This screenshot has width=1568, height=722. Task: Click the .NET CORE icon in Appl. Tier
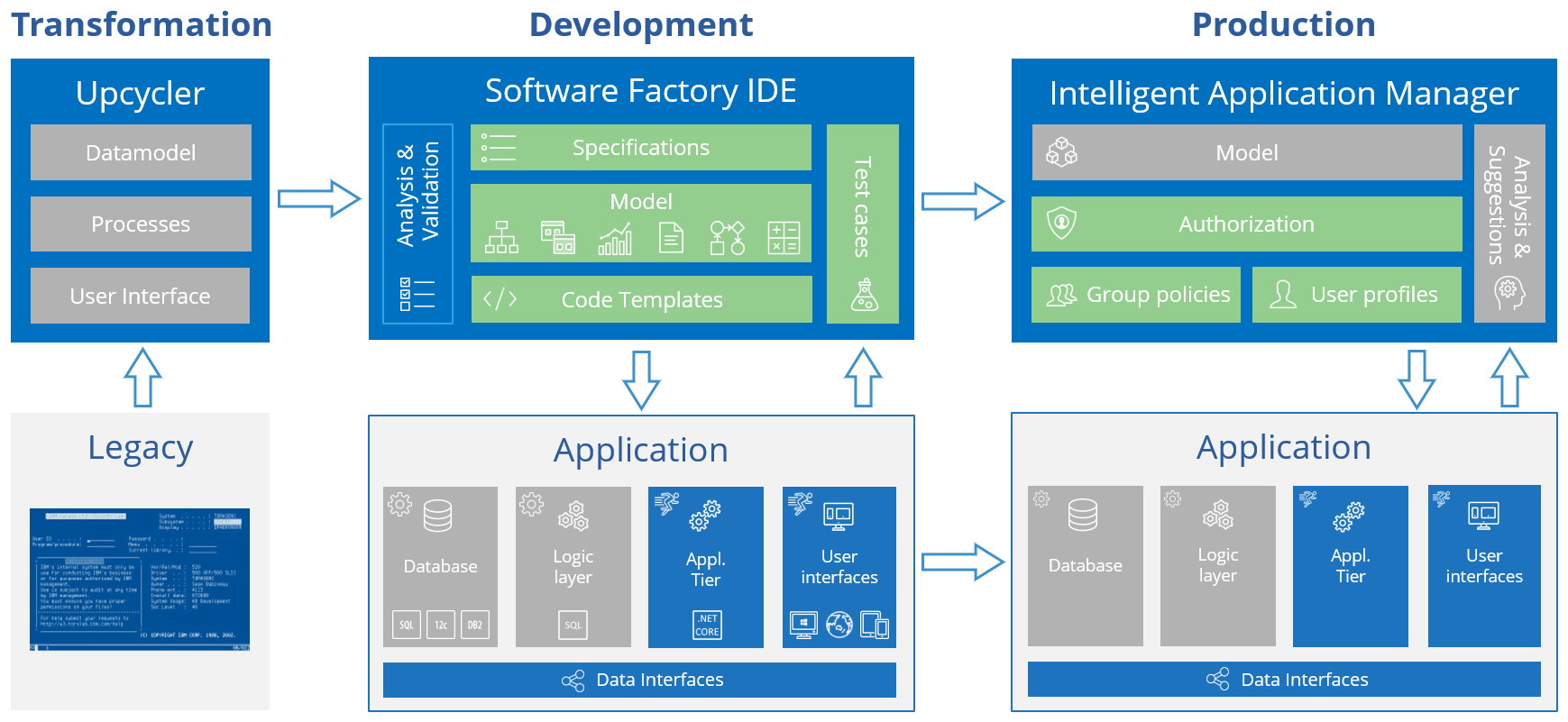coord(707,625)
